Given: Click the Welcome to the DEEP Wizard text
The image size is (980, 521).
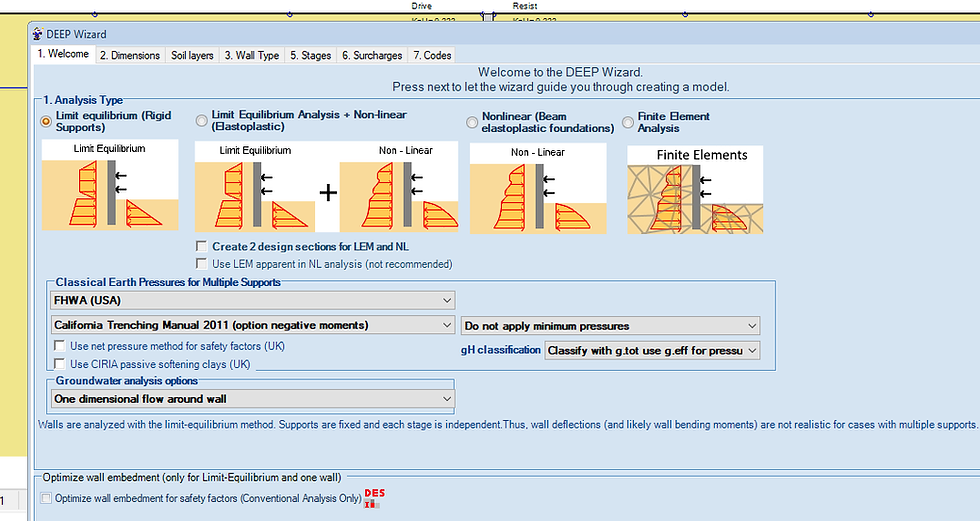Looking at the screenshot, I should [560, 72].
